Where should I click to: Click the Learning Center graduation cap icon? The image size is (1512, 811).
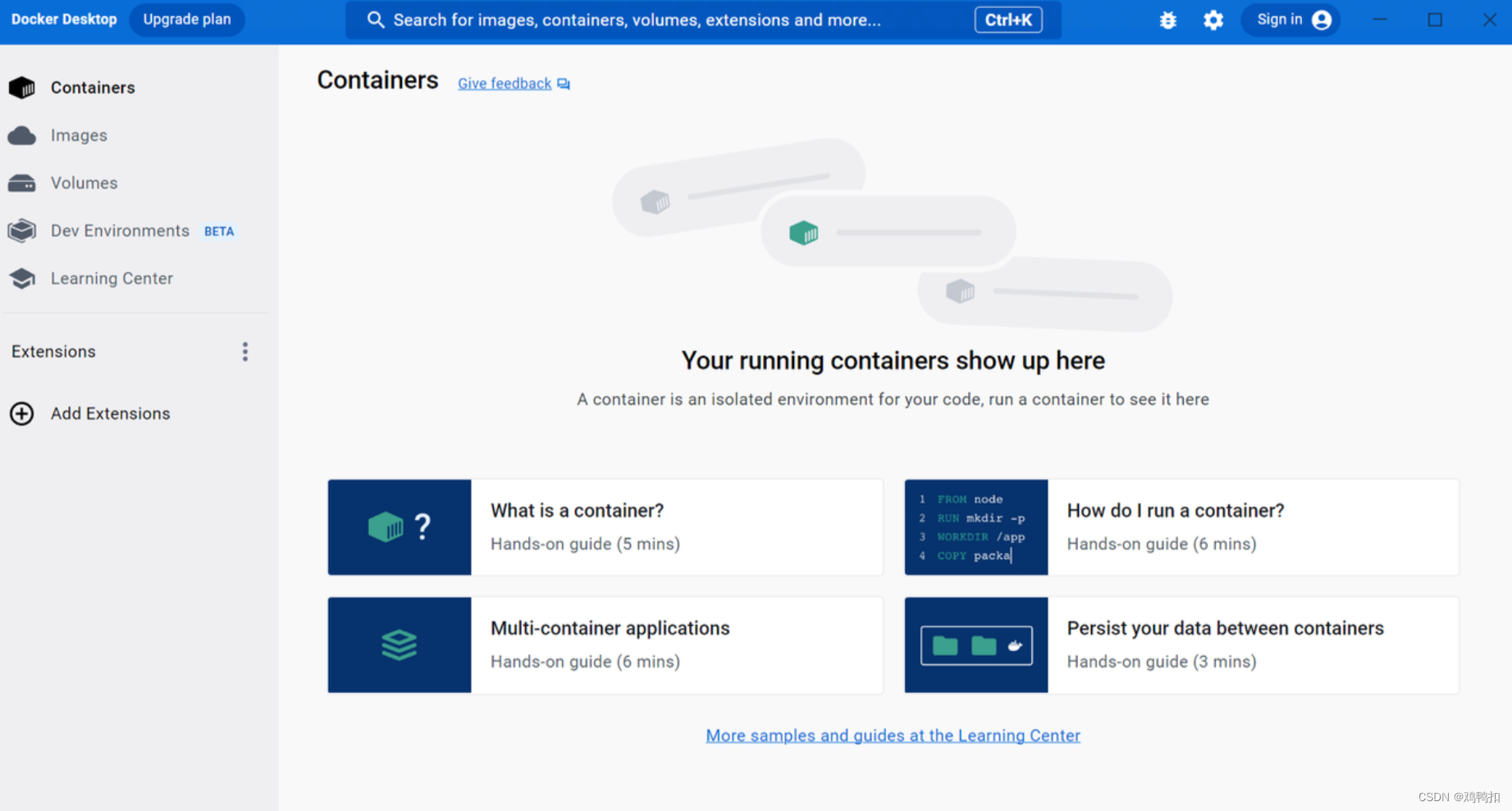[x=22, y=279]
